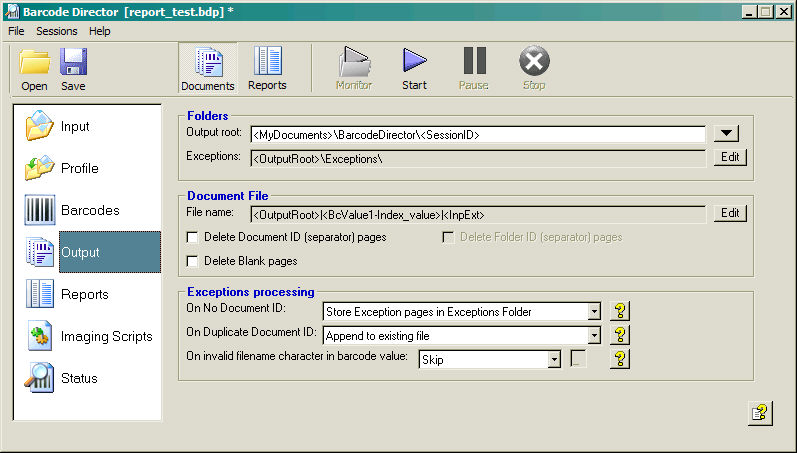Click Edit button for Exceptions folder
Screen dimensions: 797x453
tap(730, 157)
